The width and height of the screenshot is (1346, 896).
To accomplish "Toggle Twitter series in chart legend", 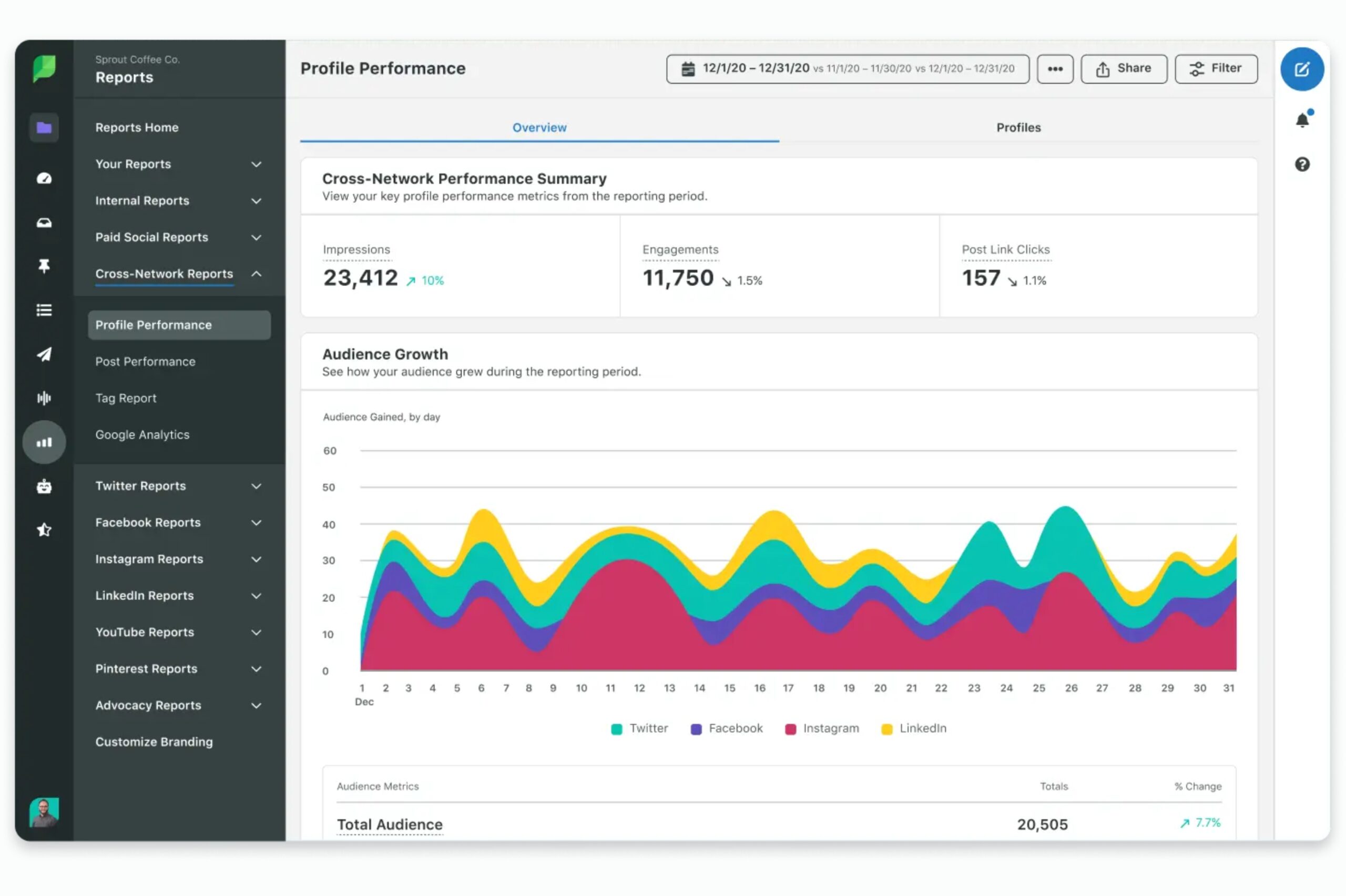I will [x=639, y=729].
